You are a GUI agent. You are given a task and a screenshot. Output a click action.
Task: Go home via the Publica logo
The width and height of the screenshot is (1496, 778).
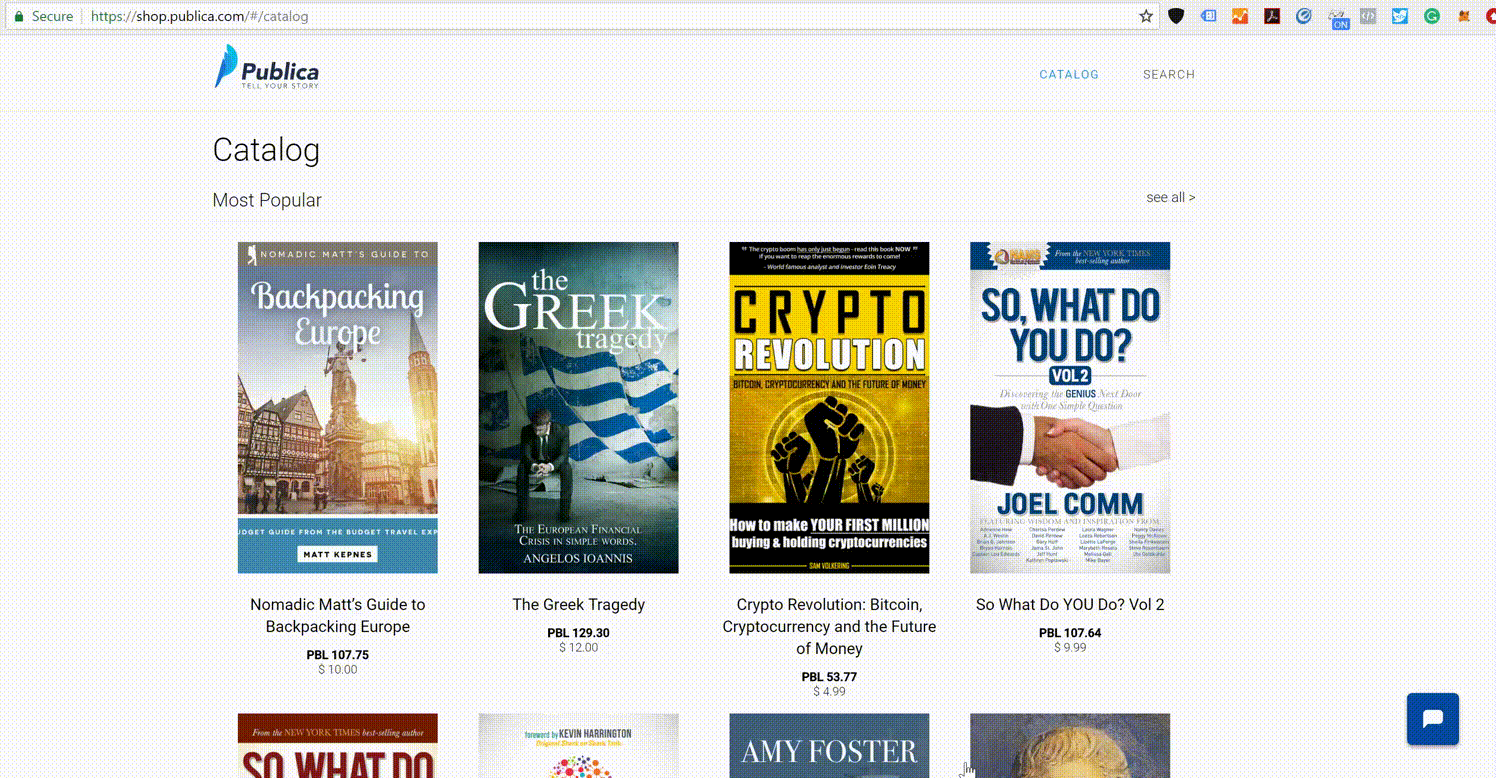267,67
